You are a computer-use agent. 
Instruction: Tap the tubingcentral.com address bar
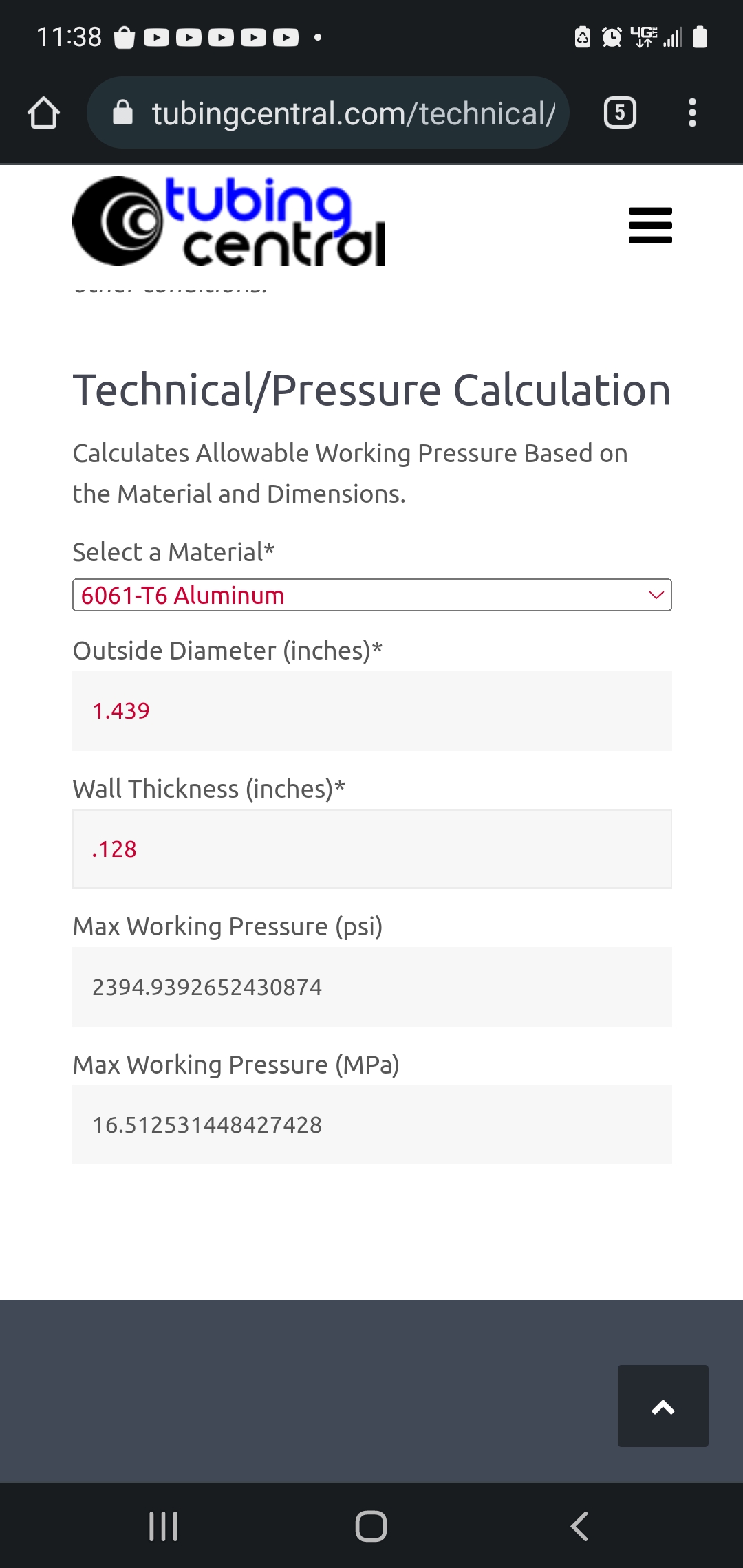327,113
